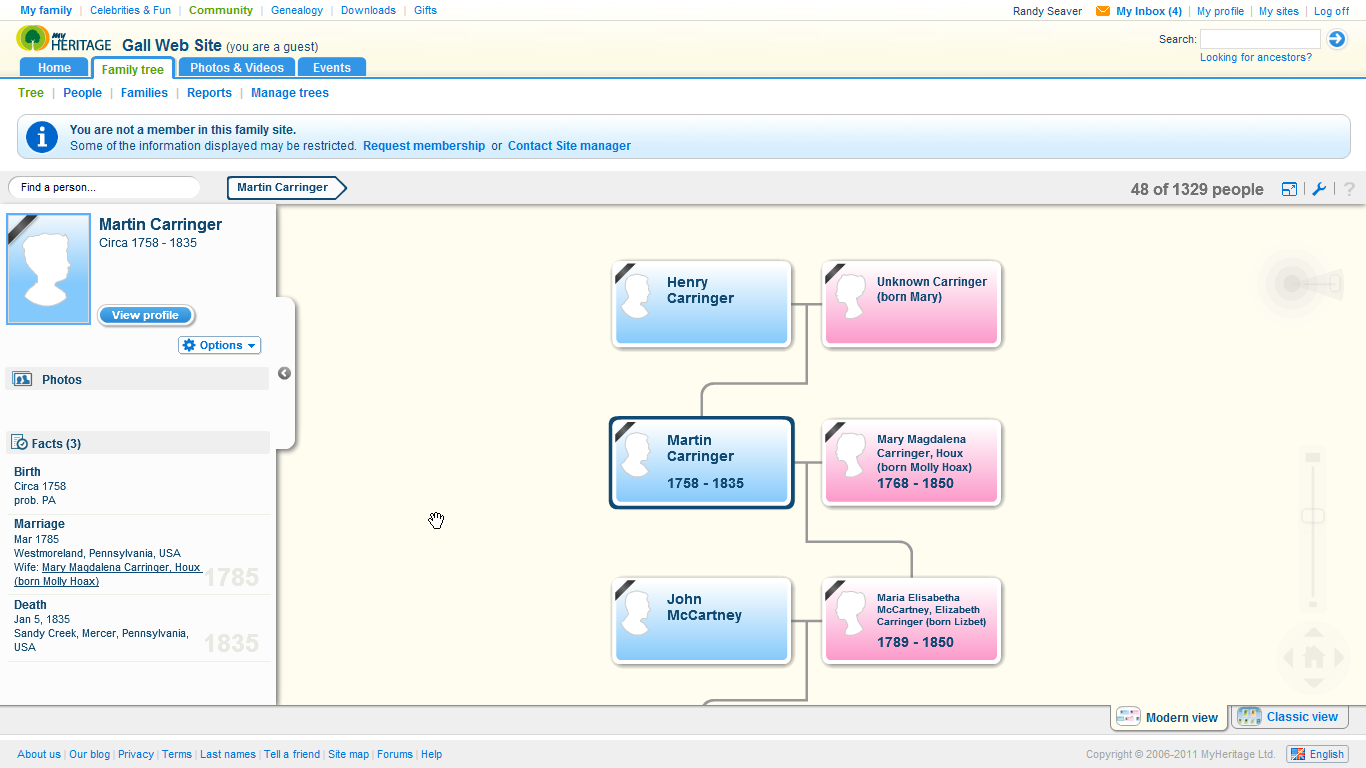The width and height of the screenshot is (1366, 768).
Task: Open the Community menu item
Action: pyautogui.click(x=220, y=10)
